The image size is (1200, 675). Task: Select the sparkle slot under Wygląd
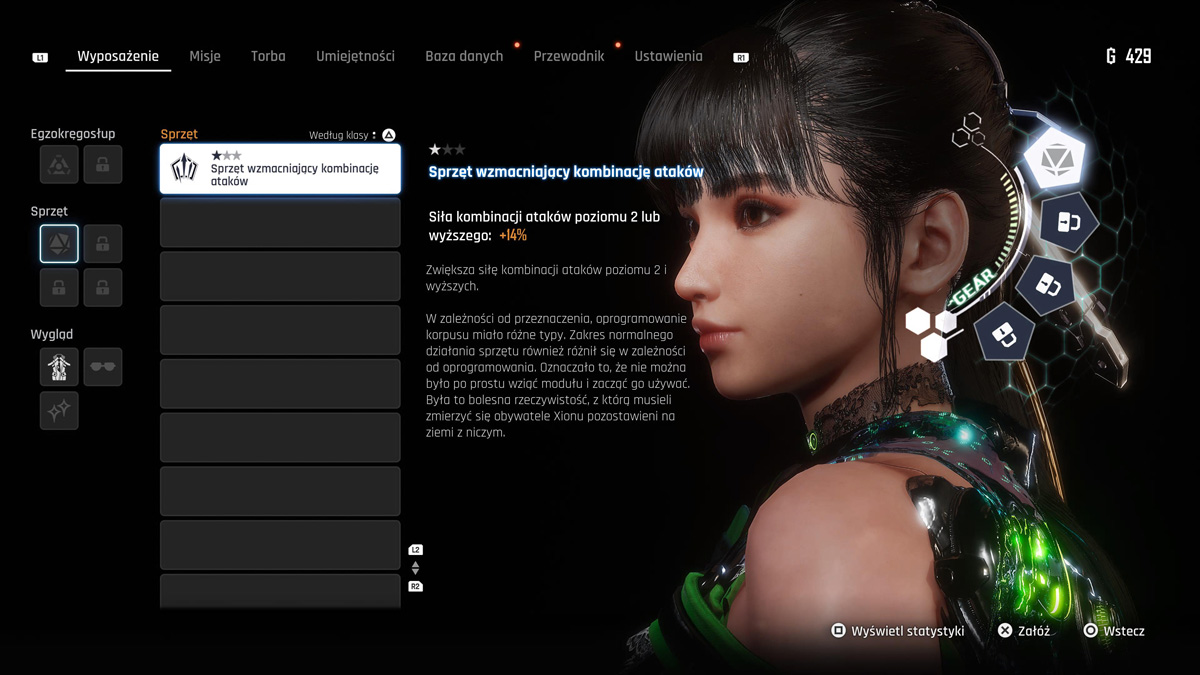(59, 410)
